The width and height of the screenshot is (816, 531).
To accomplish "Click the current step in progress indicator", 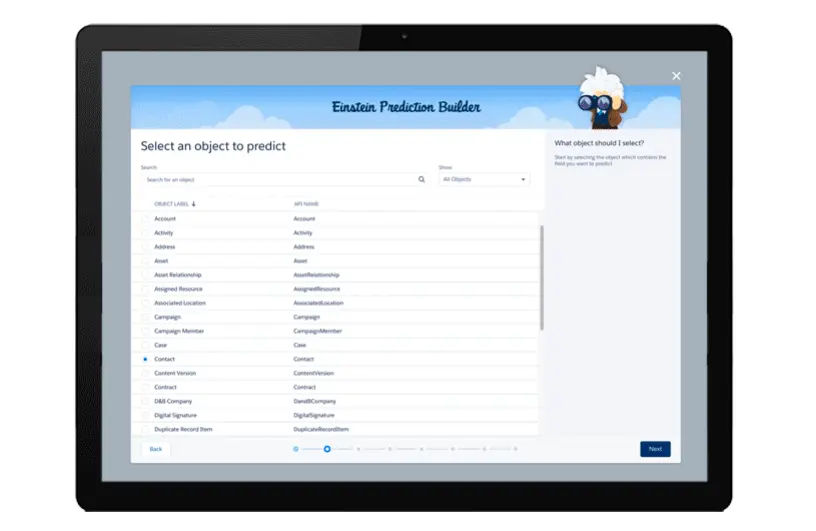I will [327, 449].
